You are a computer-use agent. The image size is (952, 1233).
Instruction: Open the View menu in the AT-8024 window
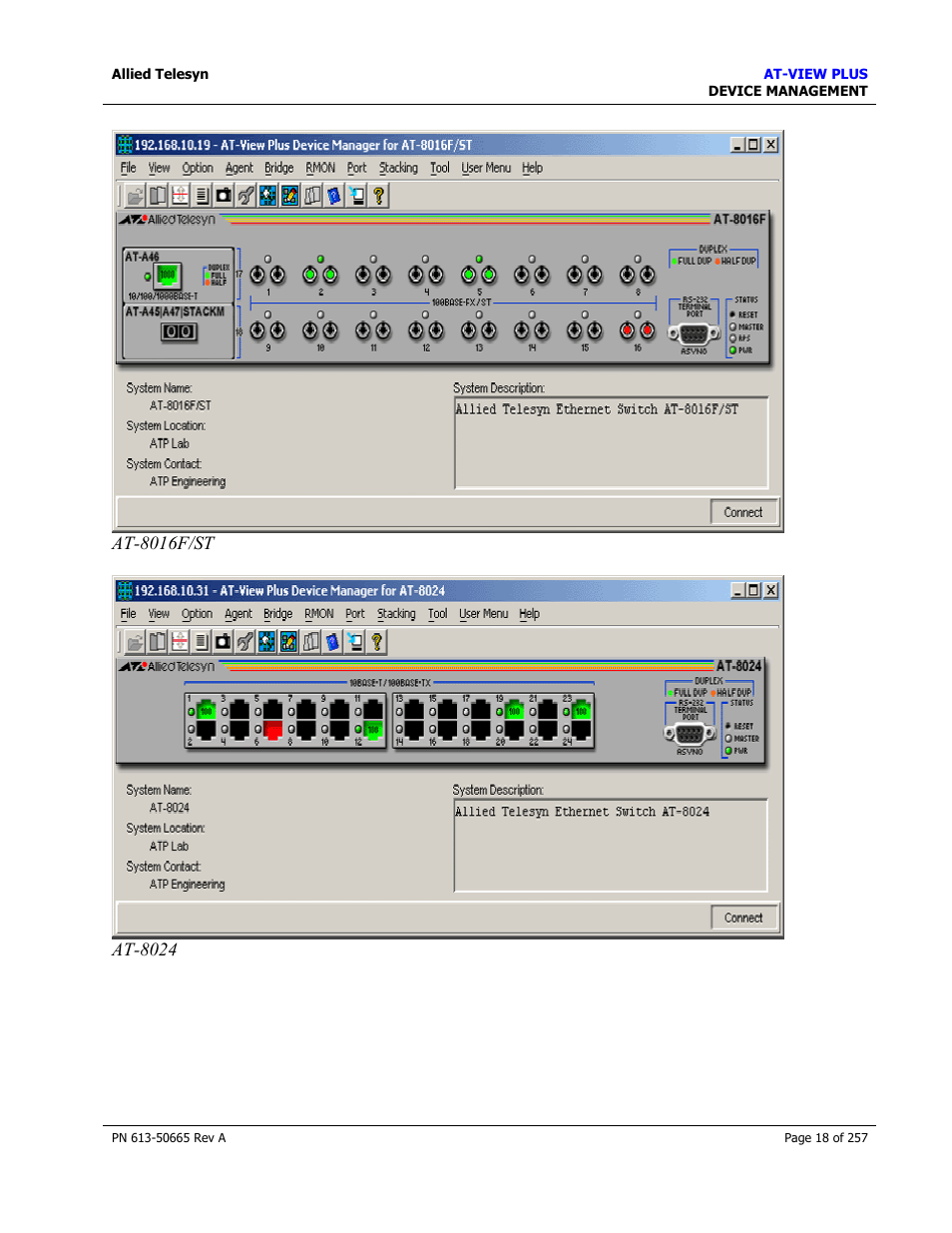coord(159,614)
